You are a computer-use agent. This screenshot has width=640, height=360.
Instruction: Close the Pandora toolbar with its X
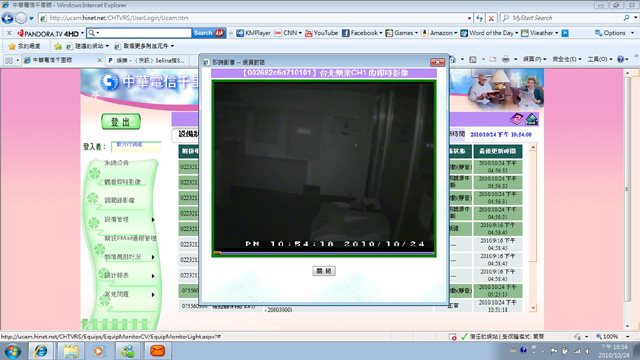(9, 33)
